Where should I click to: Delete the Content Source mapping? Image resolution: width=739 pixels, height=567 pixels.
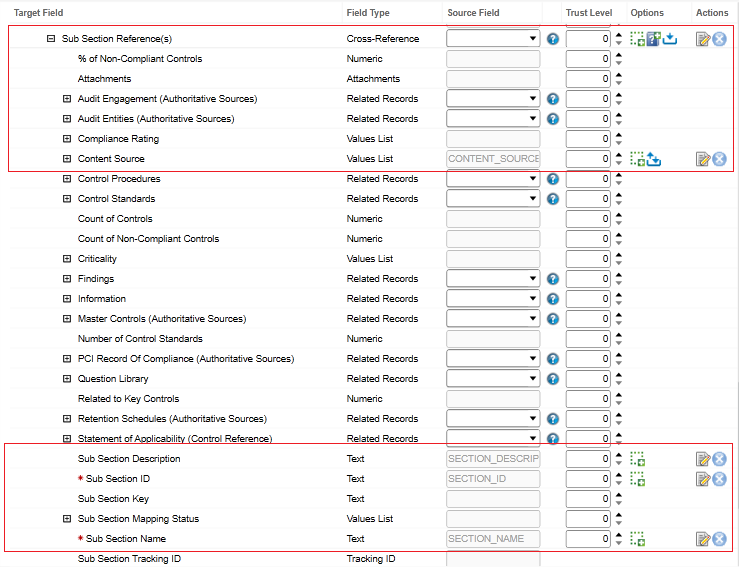tap(719, 159)
